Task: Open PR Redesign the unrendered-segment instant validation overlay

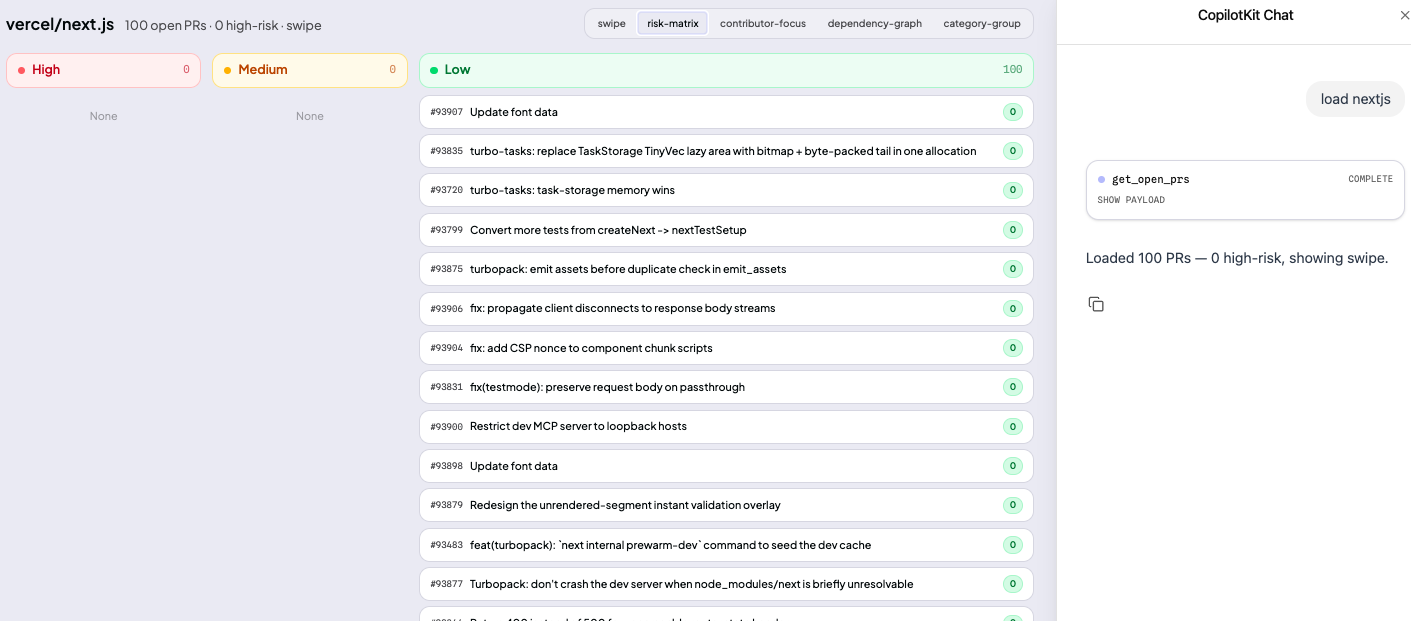Action: (x=726, y=505)
